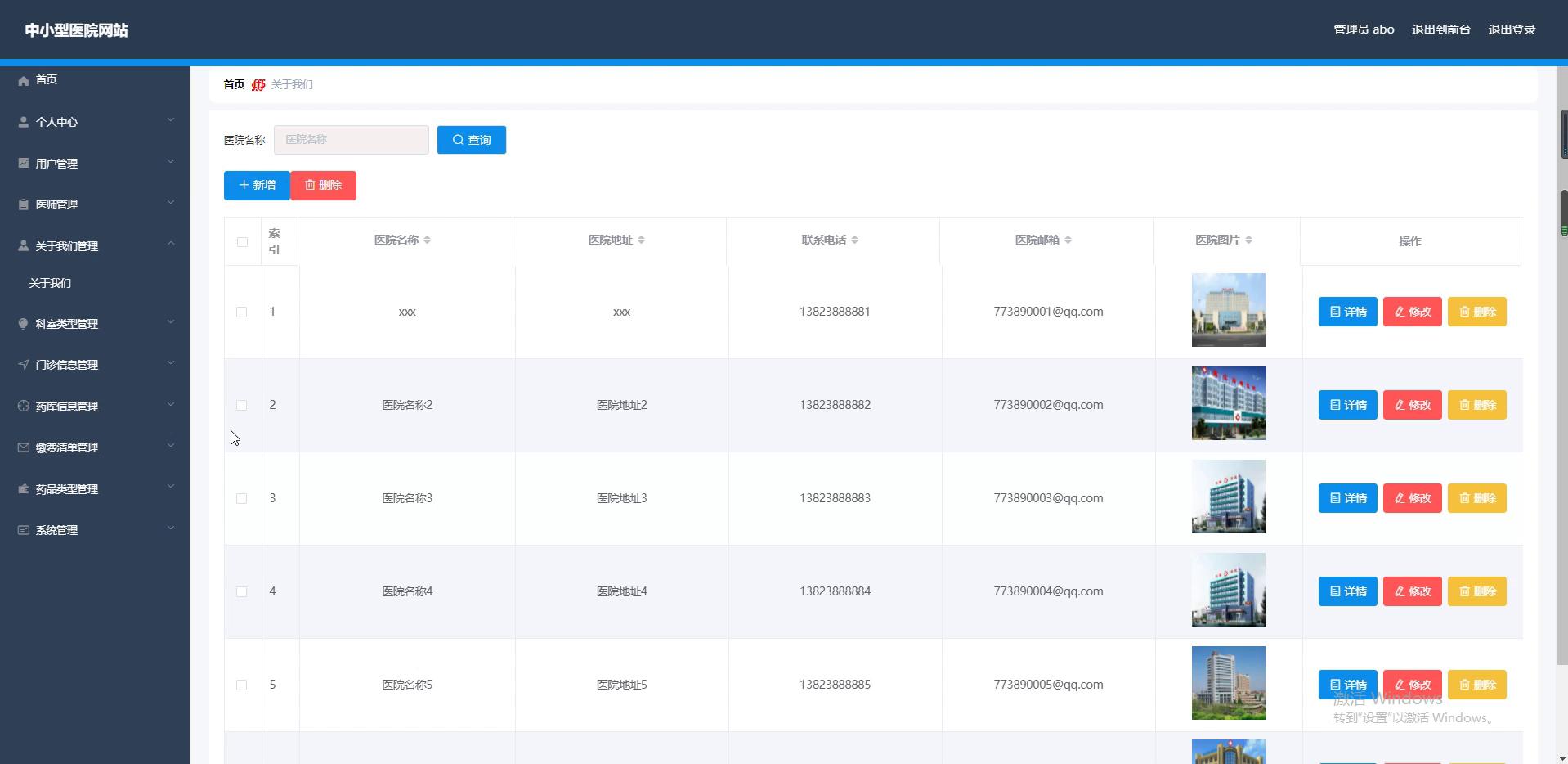Check the checkbox for row 1
This screenshot has height=764, width=1568.
tap(241, 312)
